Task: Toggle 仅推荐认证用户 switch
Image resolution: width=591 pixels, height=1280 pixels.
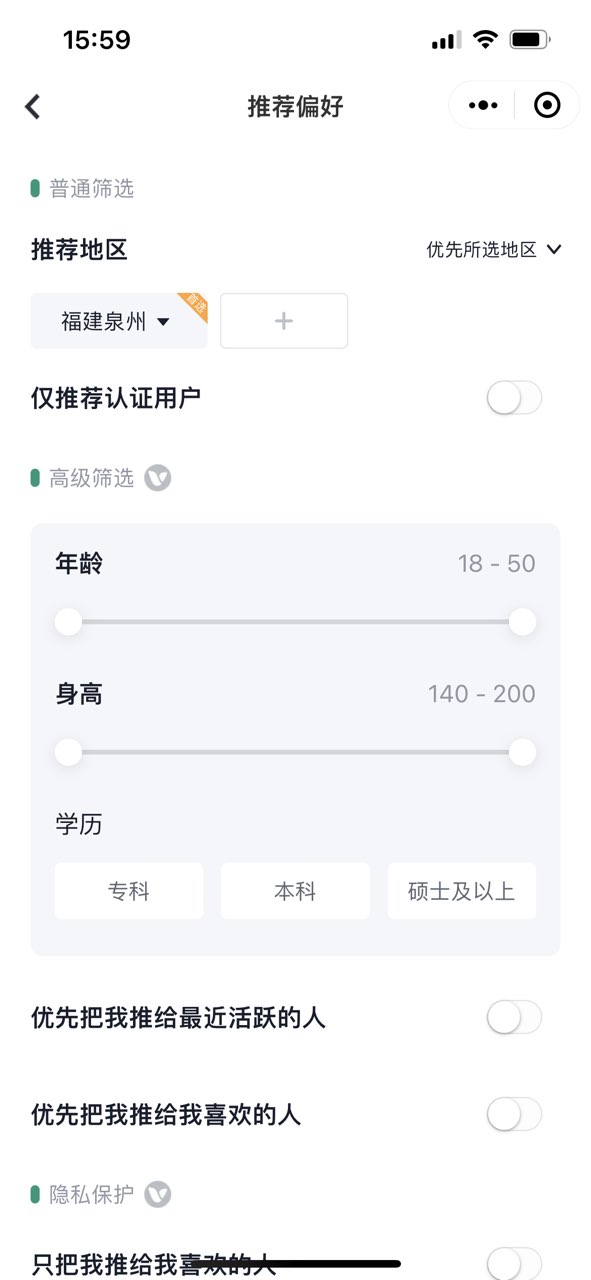Action: (x=514, y=398)
